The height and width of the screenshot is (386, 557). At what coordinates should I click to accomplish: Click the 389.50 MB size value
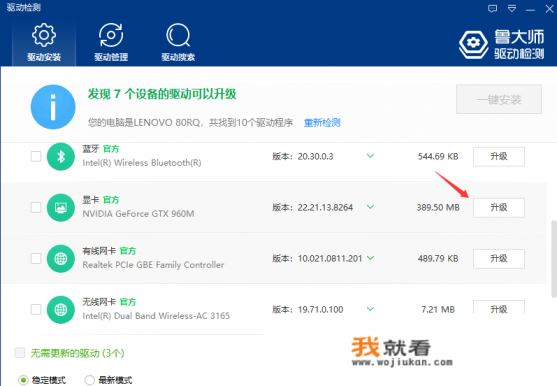pos(438,208)
